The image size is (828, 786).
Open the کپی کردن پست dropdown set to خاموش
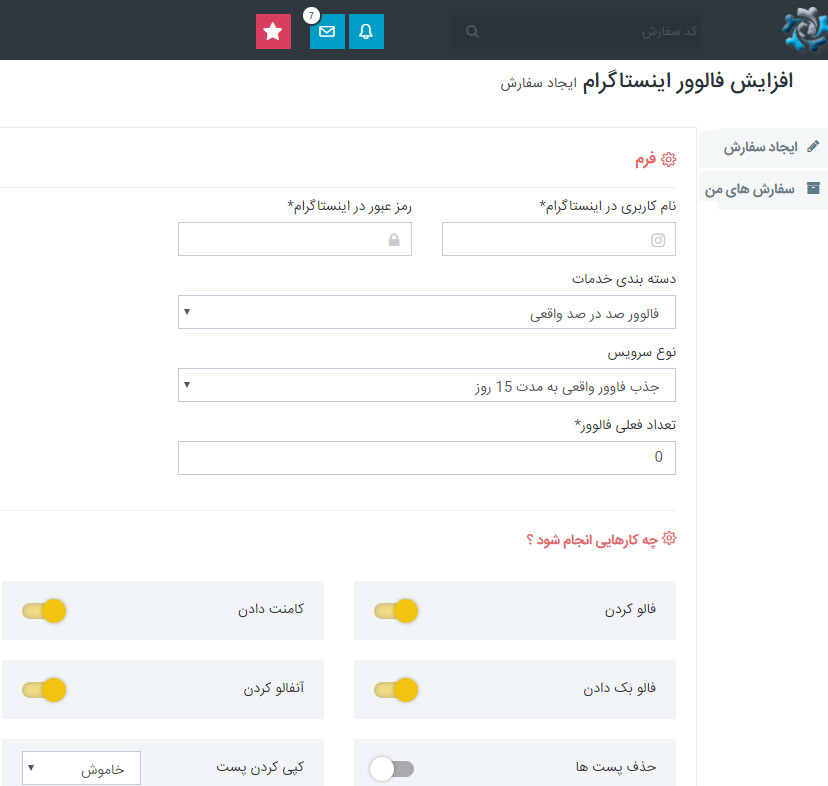(81, 769)
